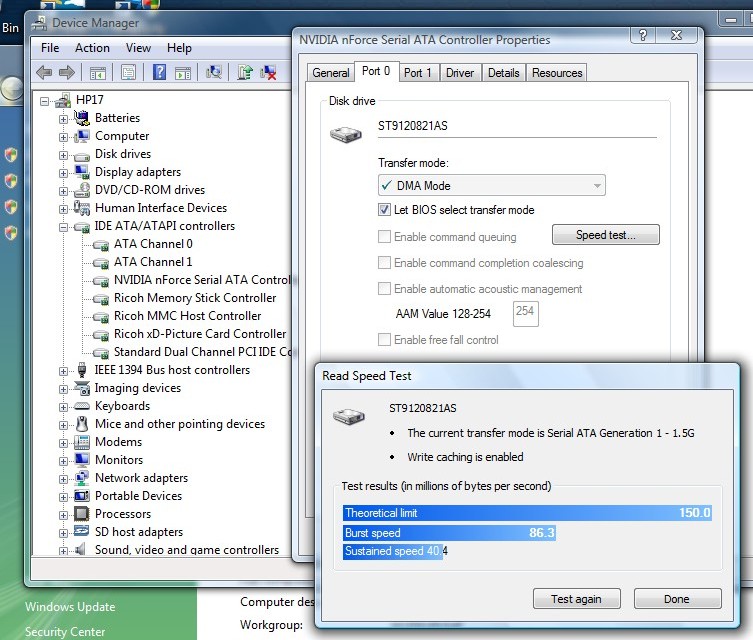
Task: Click the IEEE 1394 Bus host controllers icon
Action: pos(82,370)
